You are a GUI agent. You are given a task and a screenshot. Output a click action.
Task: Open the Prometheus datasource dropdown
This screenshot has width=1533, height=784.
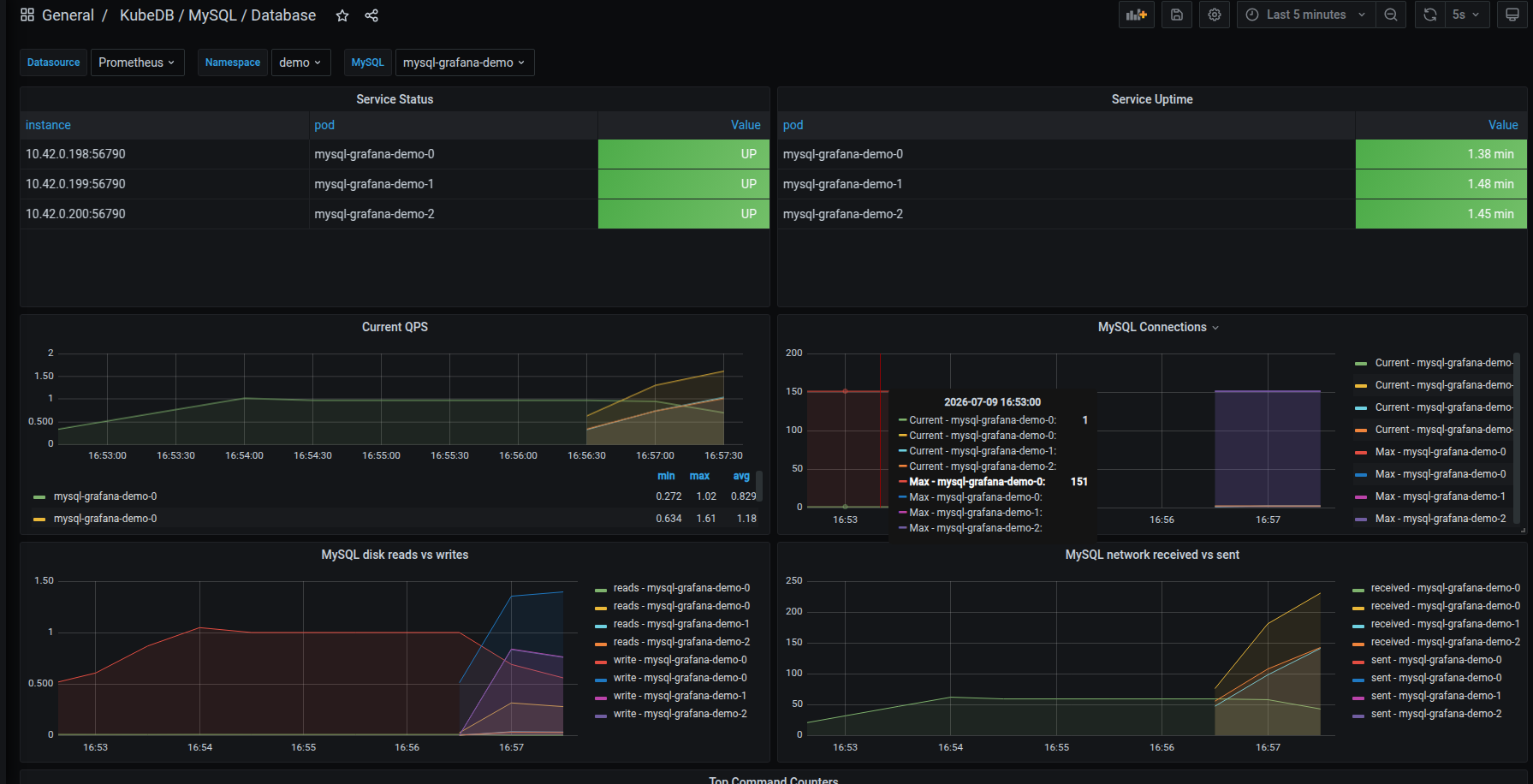point(137,62)
